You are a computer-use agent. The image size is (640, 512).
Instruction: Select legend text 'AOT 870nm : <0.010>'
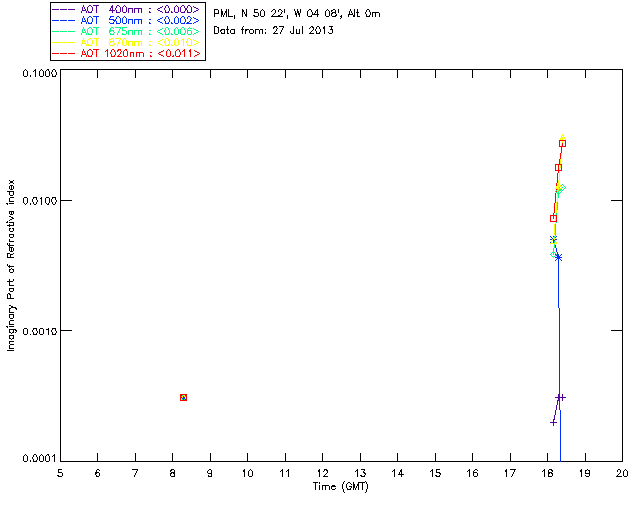(x=140, y=42)
